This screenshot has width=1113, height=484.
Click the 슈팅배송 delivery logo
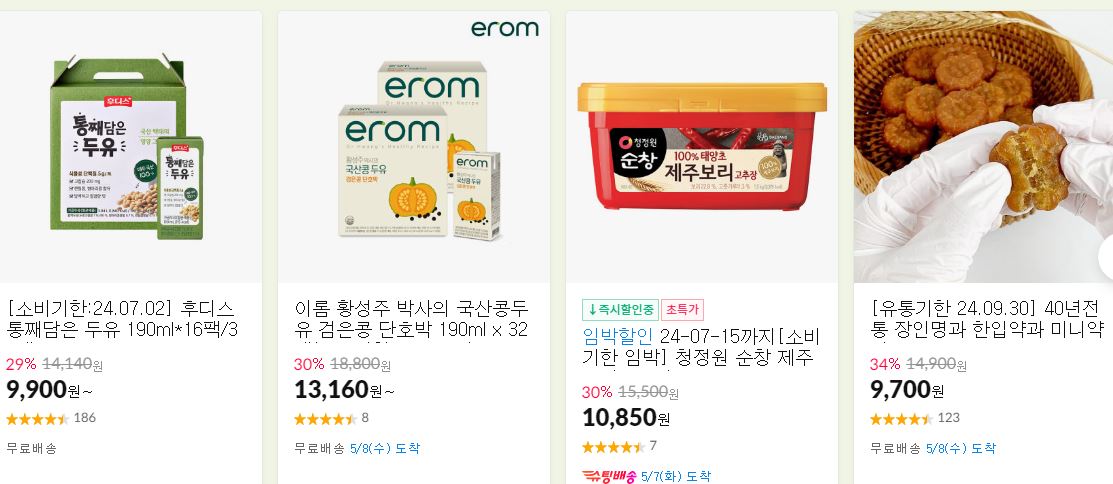point(608,475)
